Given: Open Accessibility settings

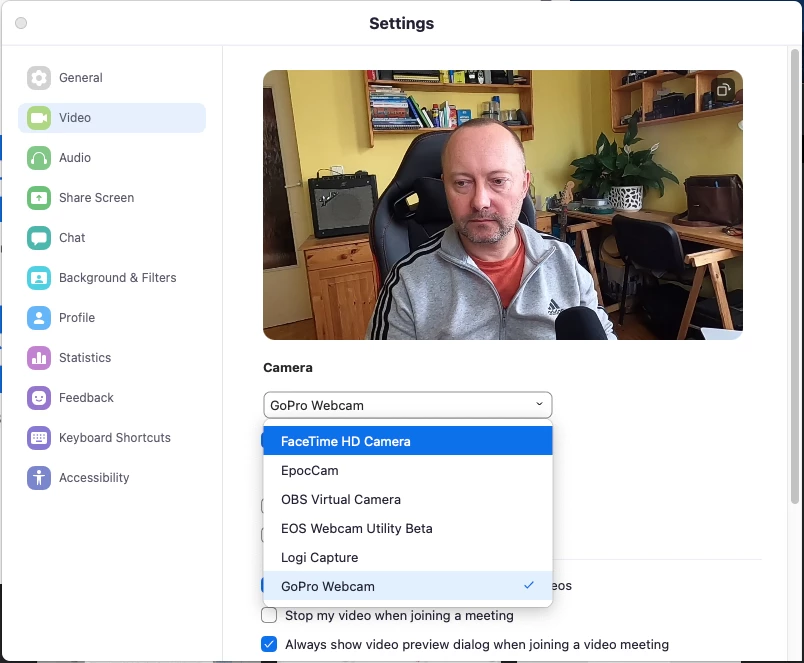Looking at the screenshot, I should coord(112,478).
